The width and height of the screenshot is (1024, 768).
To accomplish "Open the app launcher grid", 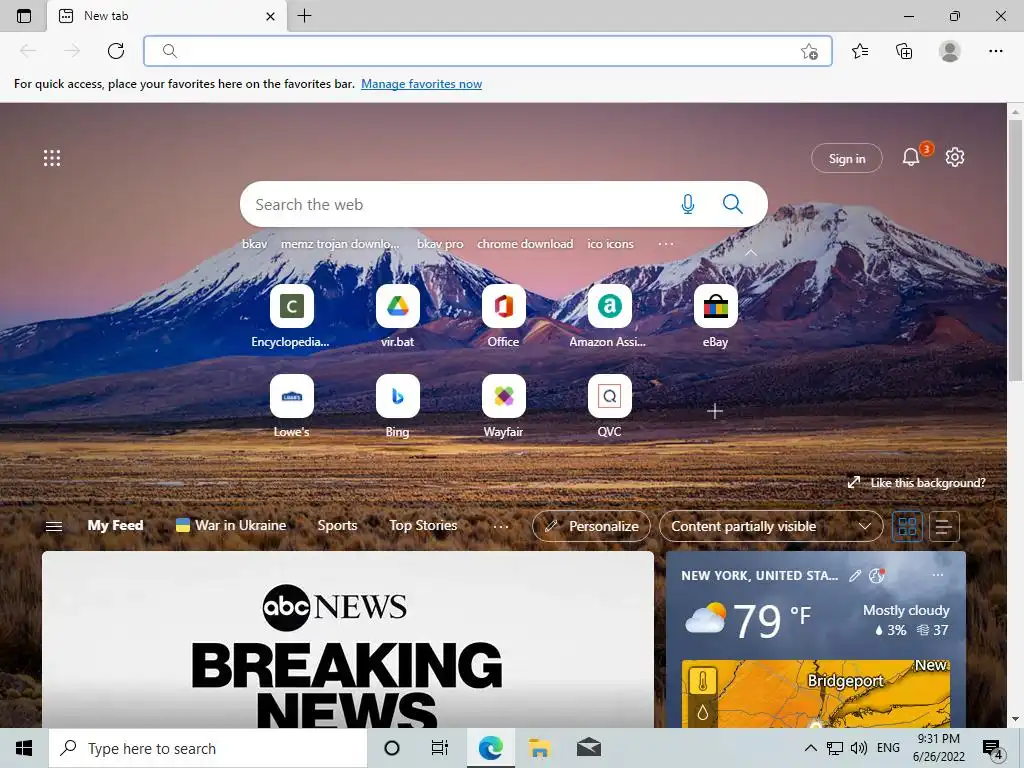I will 52,157.
